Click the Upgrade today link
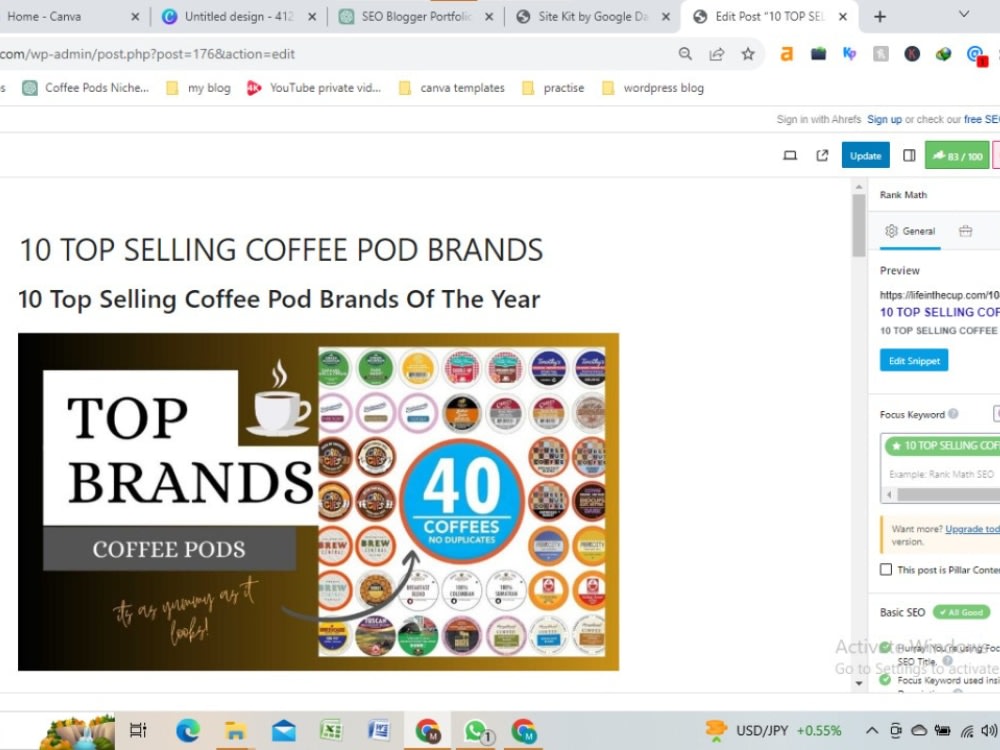This screenshot has width=1000, height=750. (972, 529)
